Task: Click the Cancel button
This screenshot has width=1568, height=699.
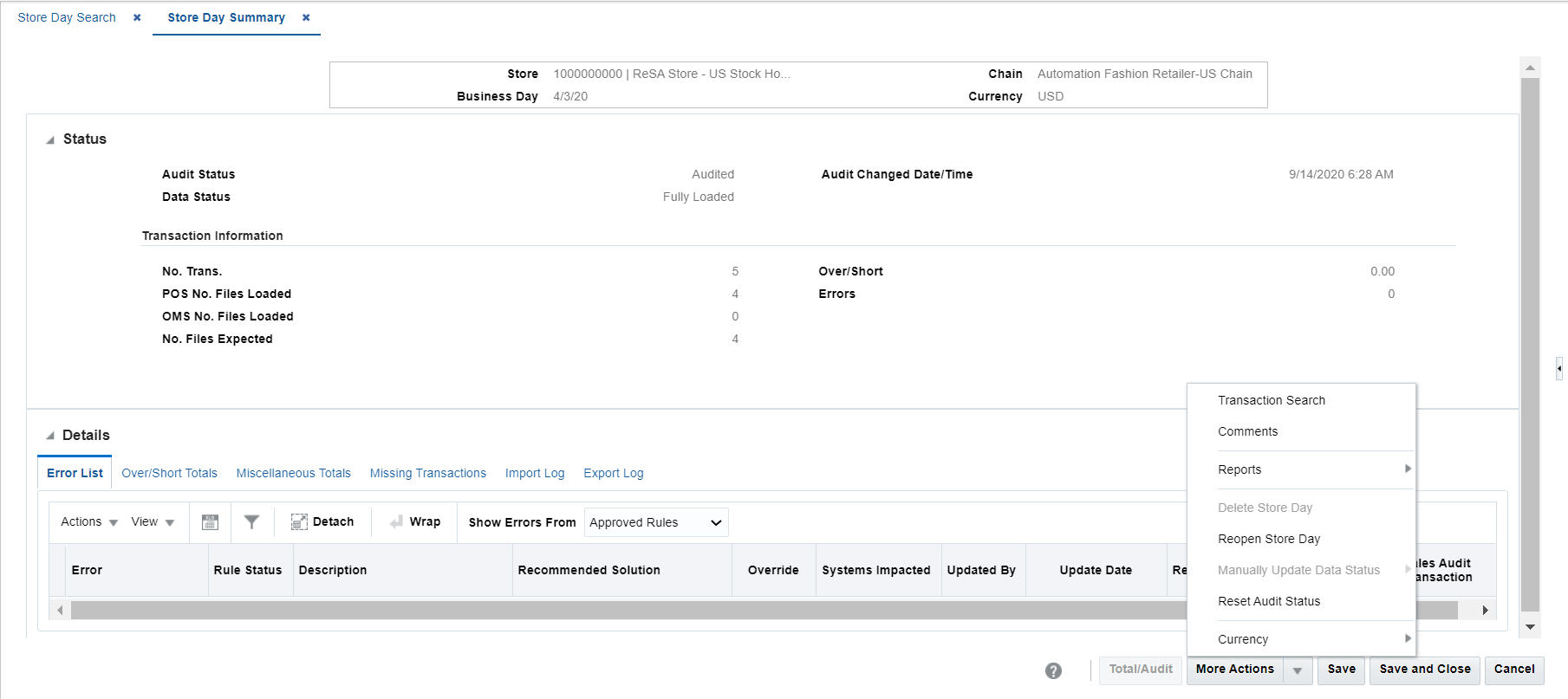Action: point(1514,670)
